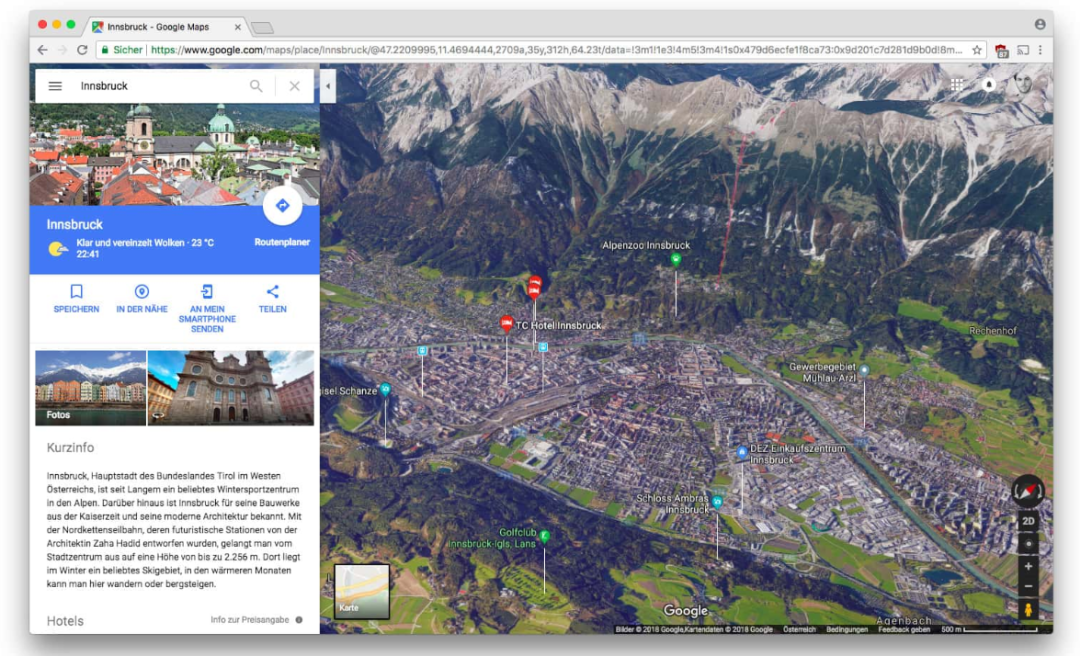Image resolution: width=1080 pixels, height=656 pixels.
Task: Open the Routenplaner directions icon
Action: 283,205
